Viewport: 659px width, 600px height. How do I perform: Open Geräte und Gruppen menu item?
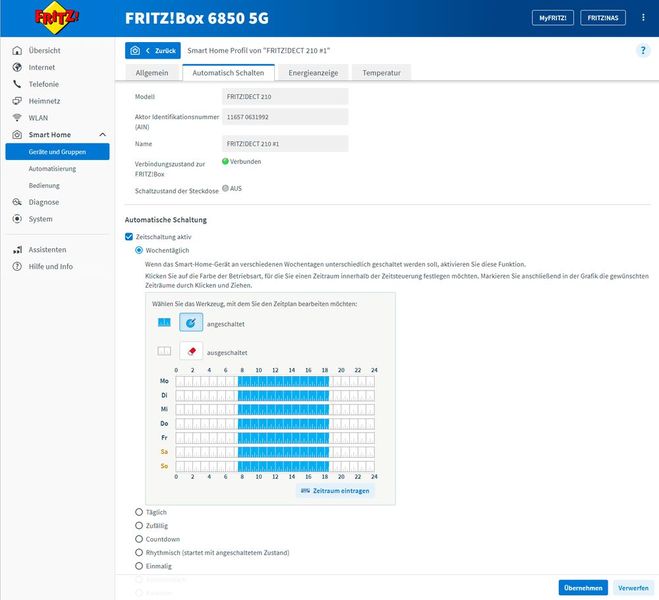pos(57,152)
